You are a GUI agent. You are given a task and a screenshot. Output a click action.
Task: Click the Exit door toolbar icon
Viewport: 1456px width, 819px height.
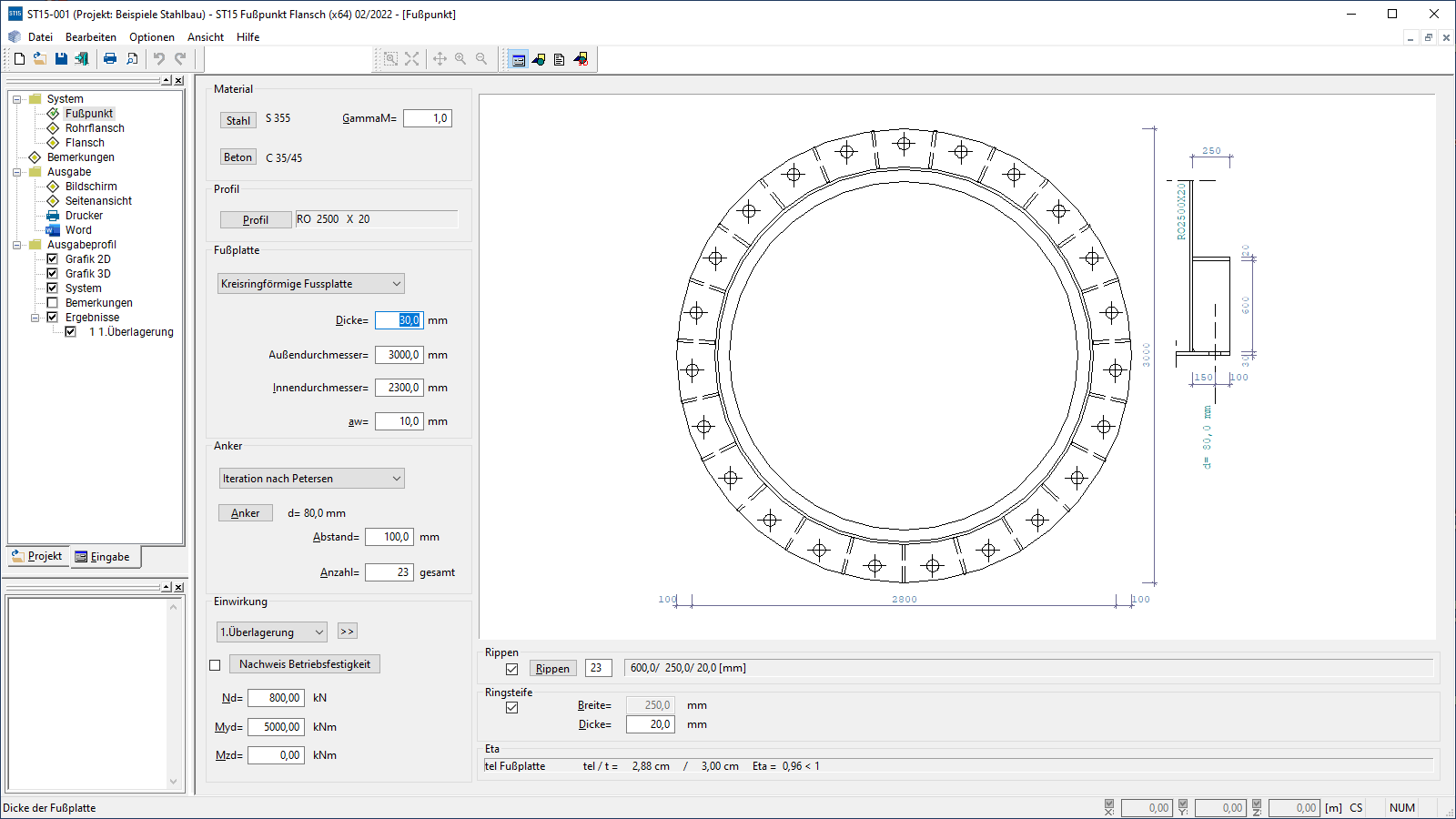click(82, 59)
